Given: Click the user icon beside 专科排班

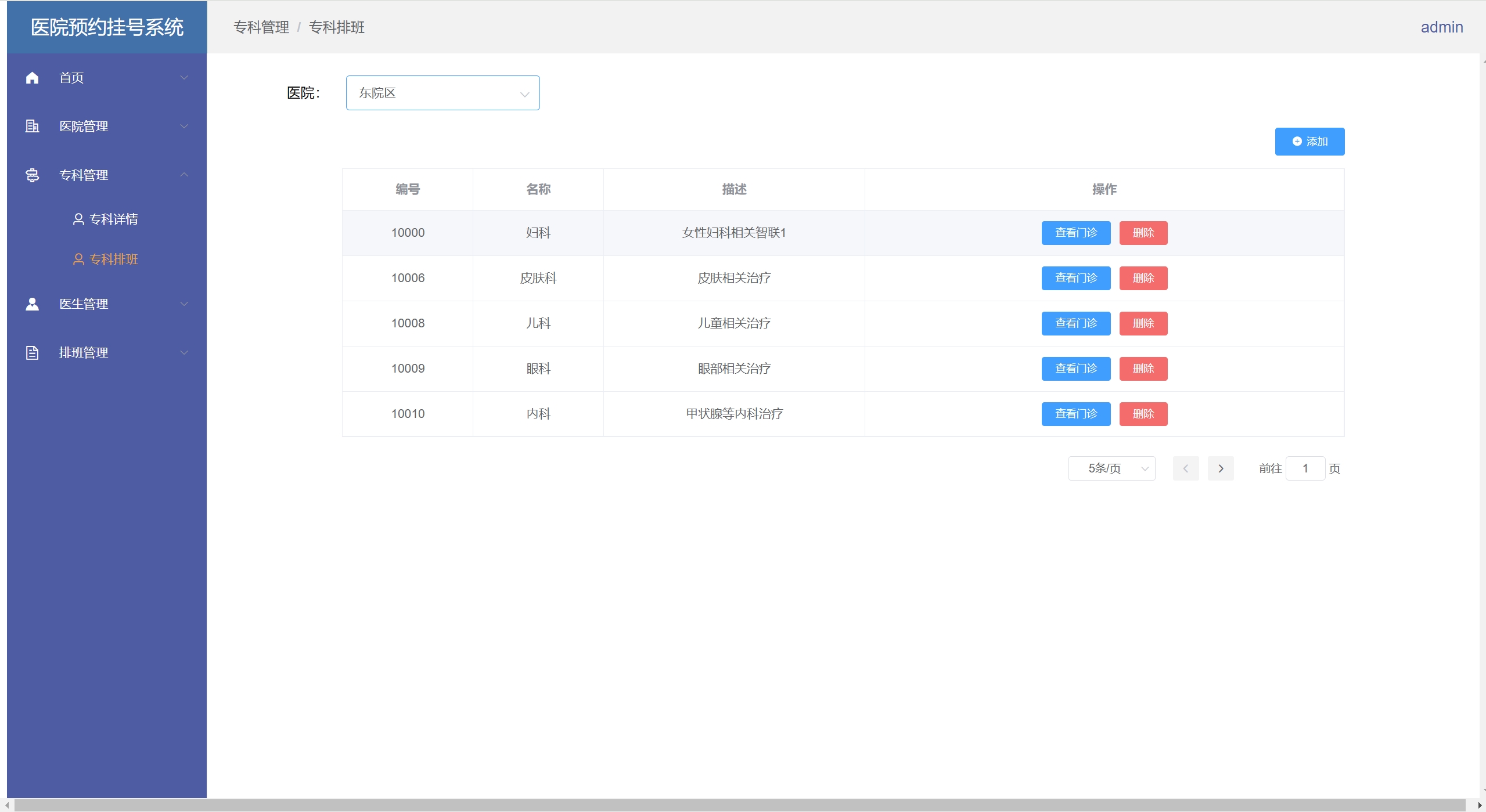Looking at the screenshot, I should 78,259.
